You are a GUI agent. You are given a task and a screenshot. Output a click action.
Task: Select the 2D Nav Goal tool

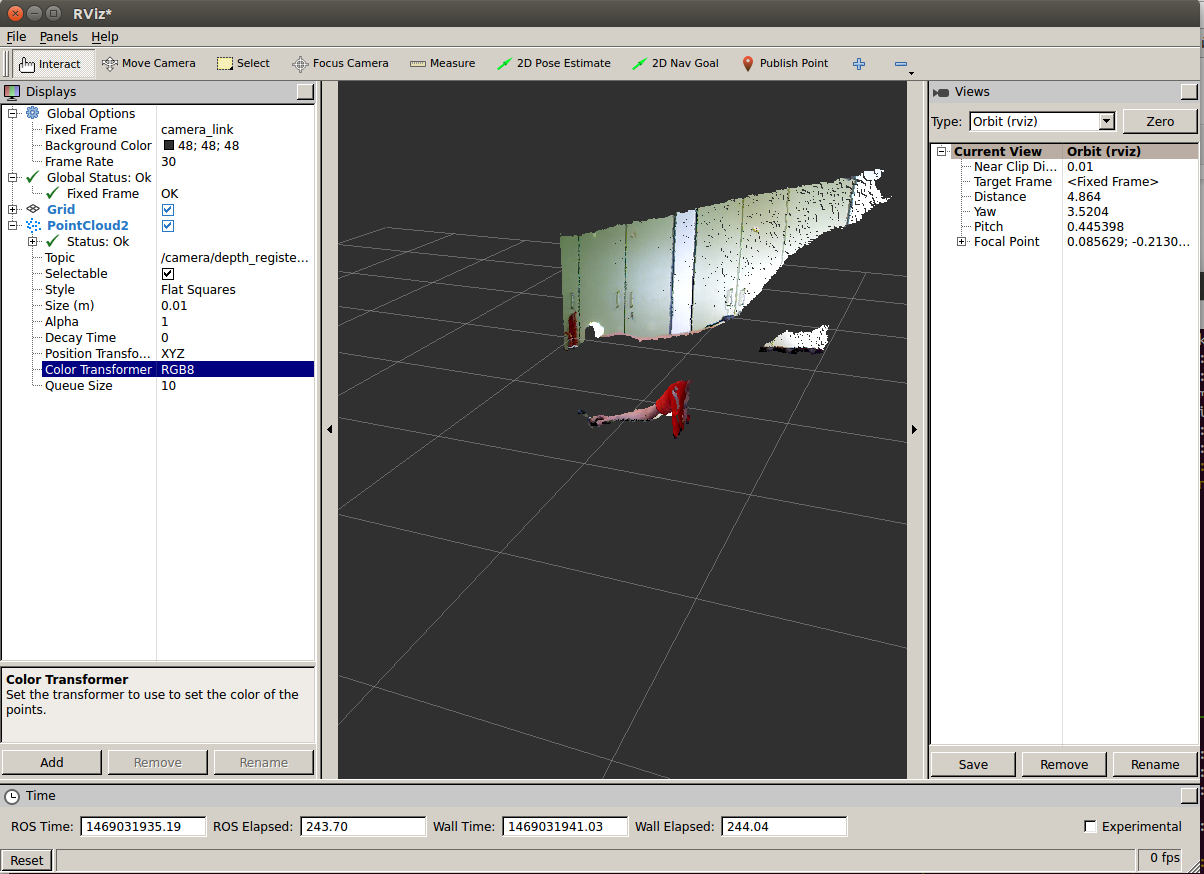click(x=676, y=63)
